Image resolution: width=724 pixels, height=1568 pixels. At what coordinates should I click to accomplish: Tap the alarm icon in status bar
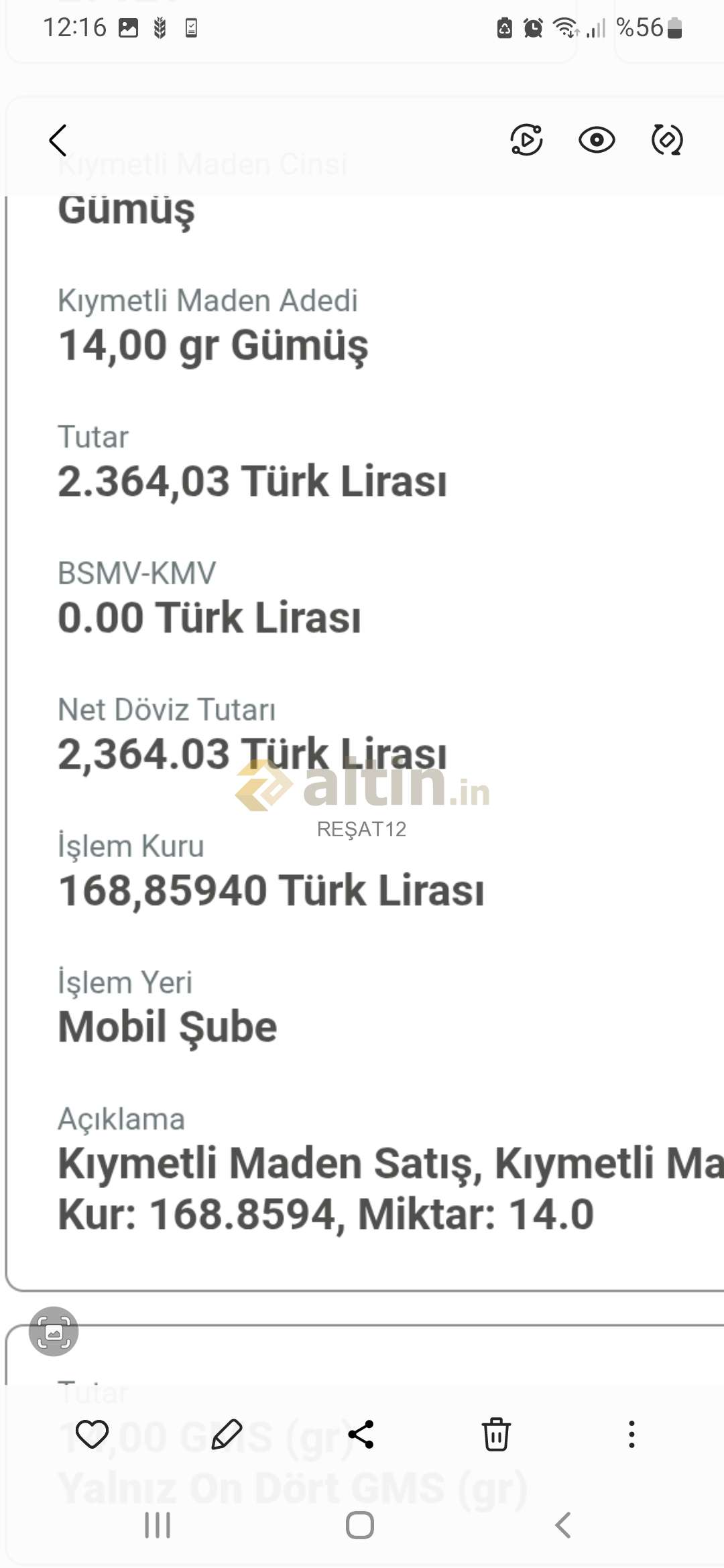point(533,28)
